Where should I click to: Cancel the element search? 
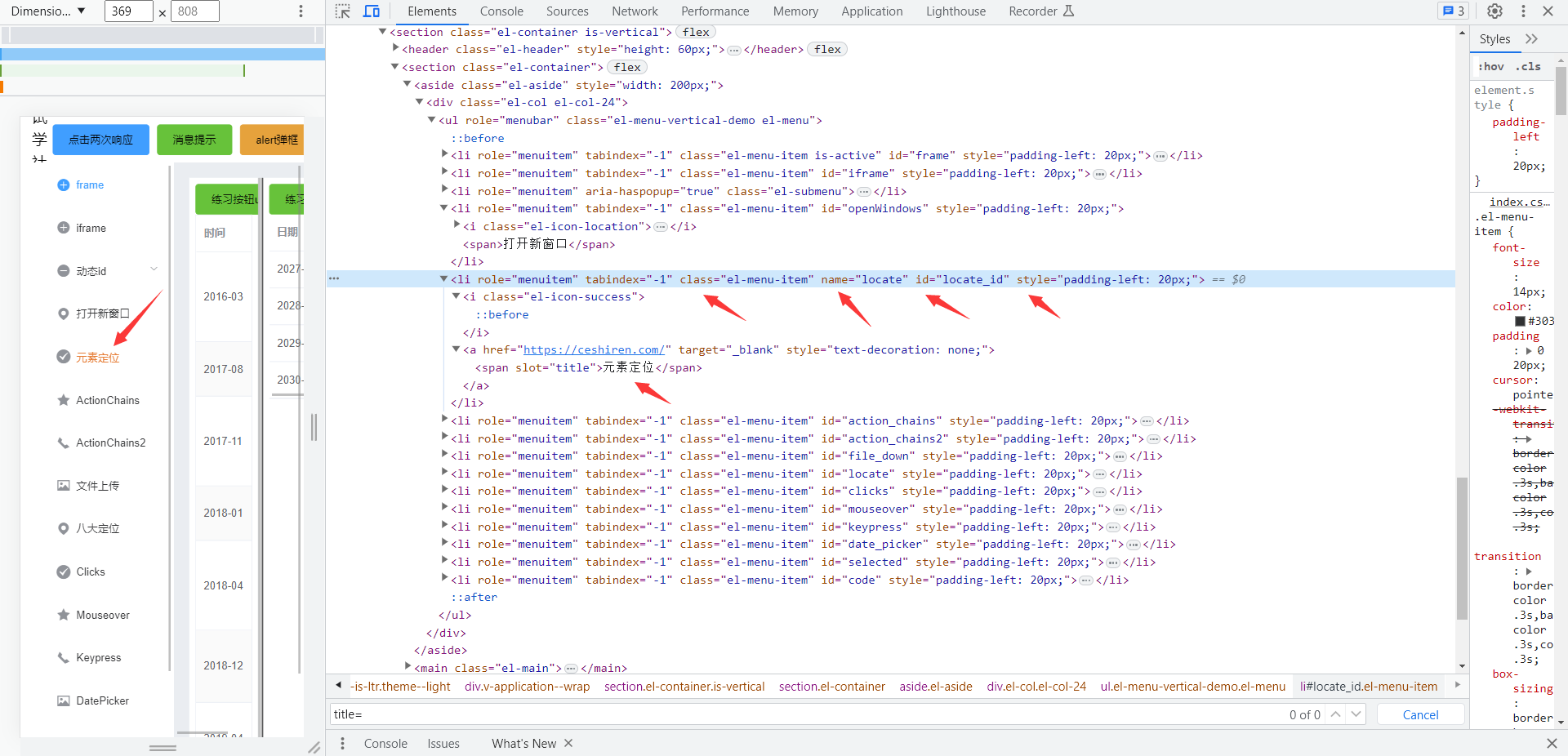pos(1420,714)
